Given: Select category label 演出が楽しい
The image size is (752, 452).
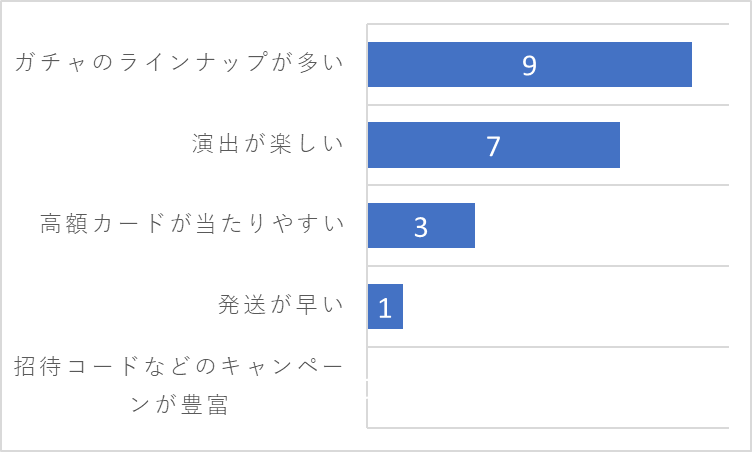Looking at the screenshot, I should coord(268,143).
